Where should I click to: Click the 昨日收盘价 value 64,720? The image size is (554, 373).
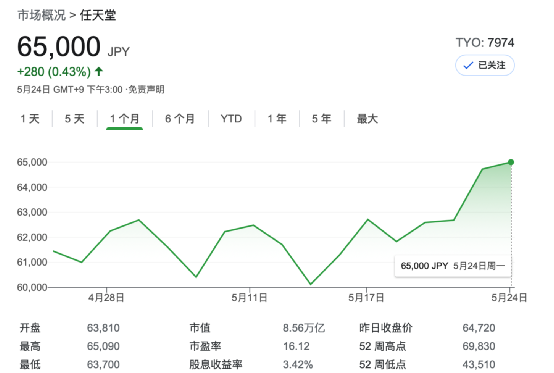coord(479,328)
